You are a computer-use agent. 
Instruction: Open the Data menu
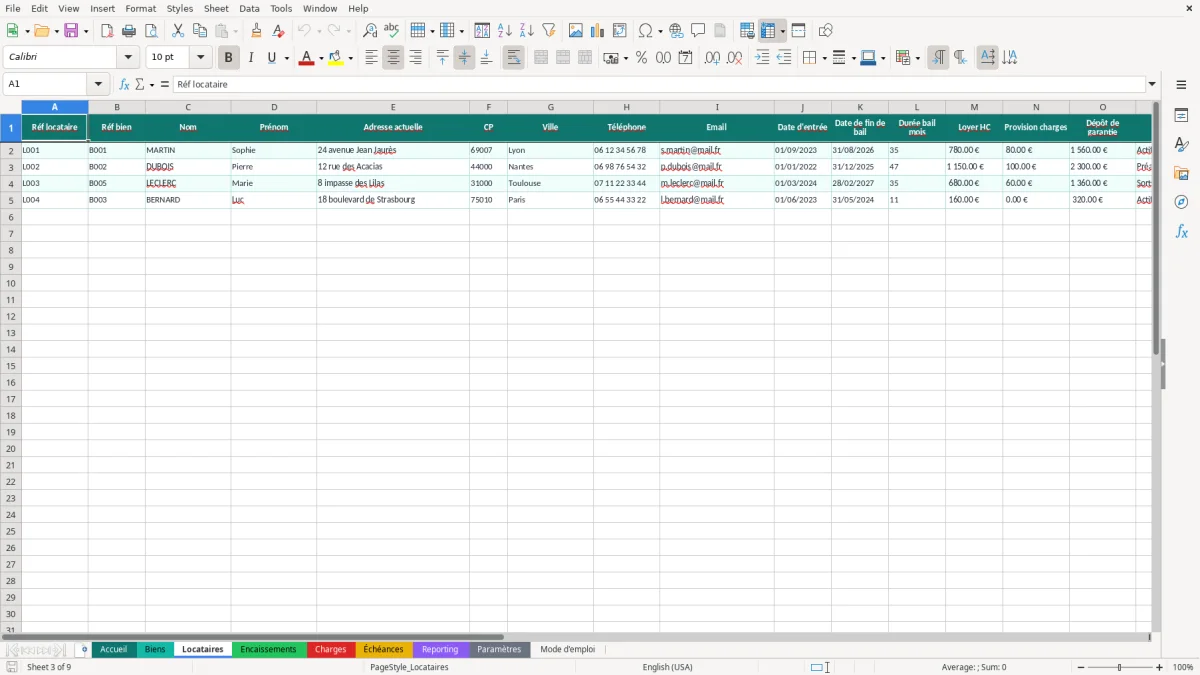pyautogui.click(x=249, y=8)
